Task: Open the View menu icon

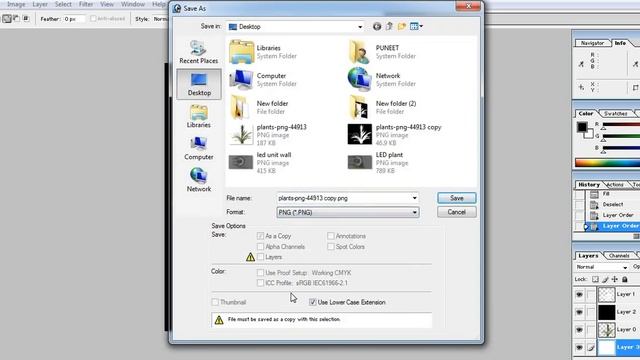Action: coord(416,27)
